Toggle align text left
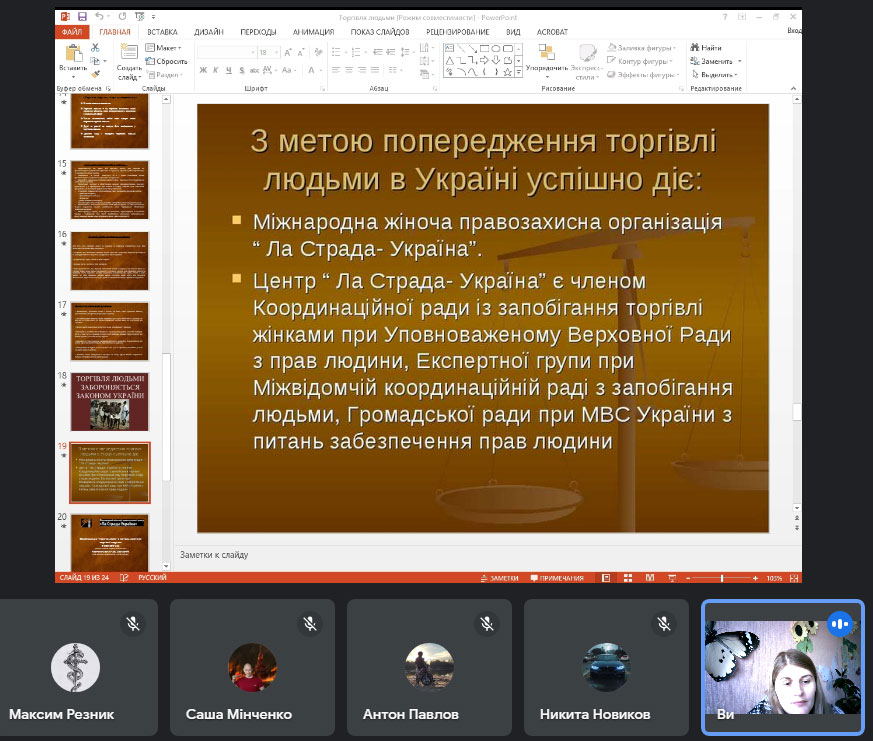This screenshot has height=741, width=873. (336, 70)
